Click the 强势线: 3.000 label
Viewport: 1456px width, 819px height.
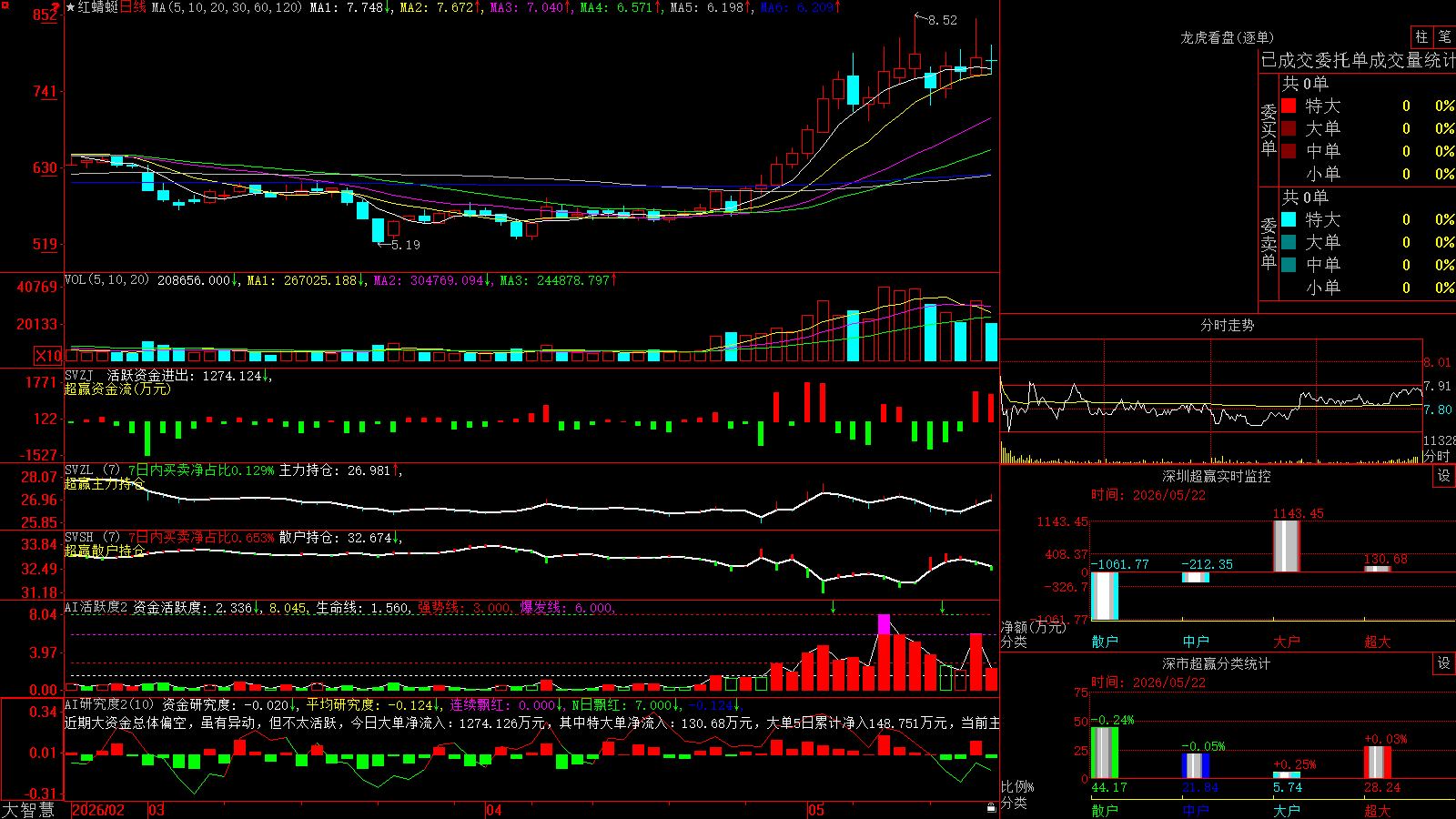[x=463, y=608]
